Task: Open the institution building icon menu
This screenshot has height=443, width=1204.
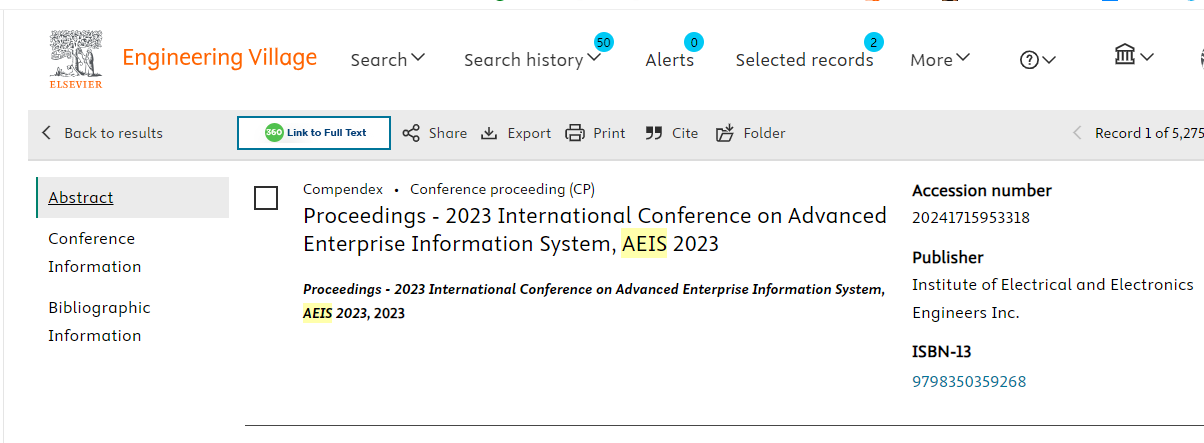Action: click(x=1134, y=56)
